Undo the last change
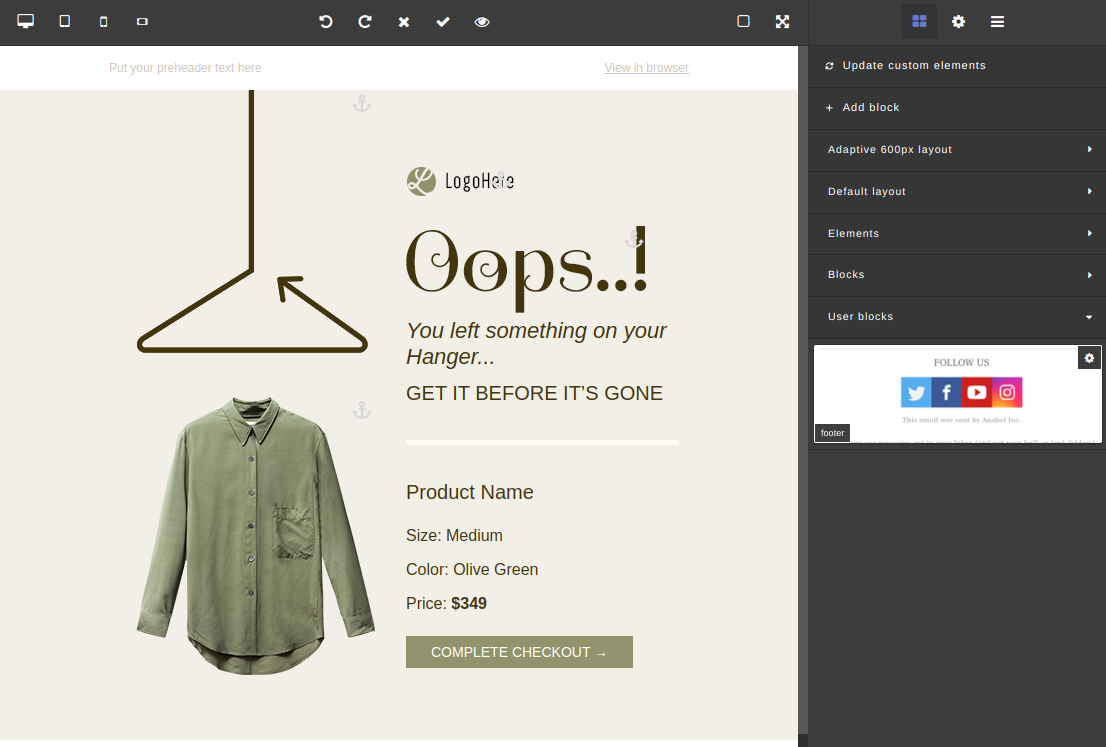This screenshot has width=1106, height=747. [325, 22]
